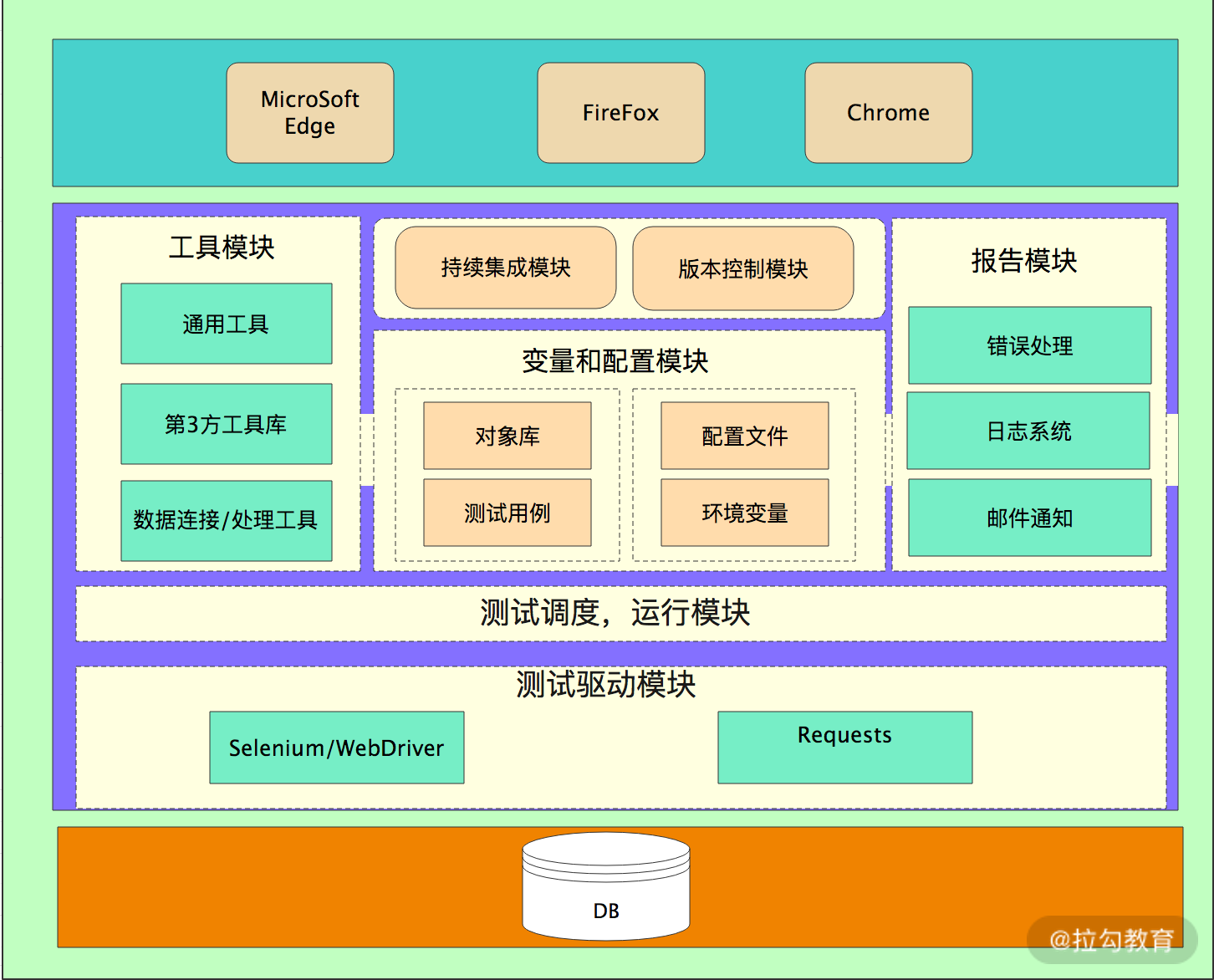Select the Requests block
The image size is (1214, 980).
click(845, 748)
